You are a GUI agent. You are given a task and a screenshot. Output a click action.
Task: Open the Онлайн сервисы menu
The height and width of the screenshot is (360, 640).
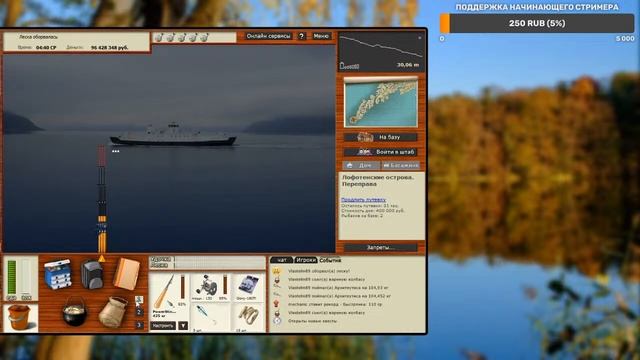[268, 36]
